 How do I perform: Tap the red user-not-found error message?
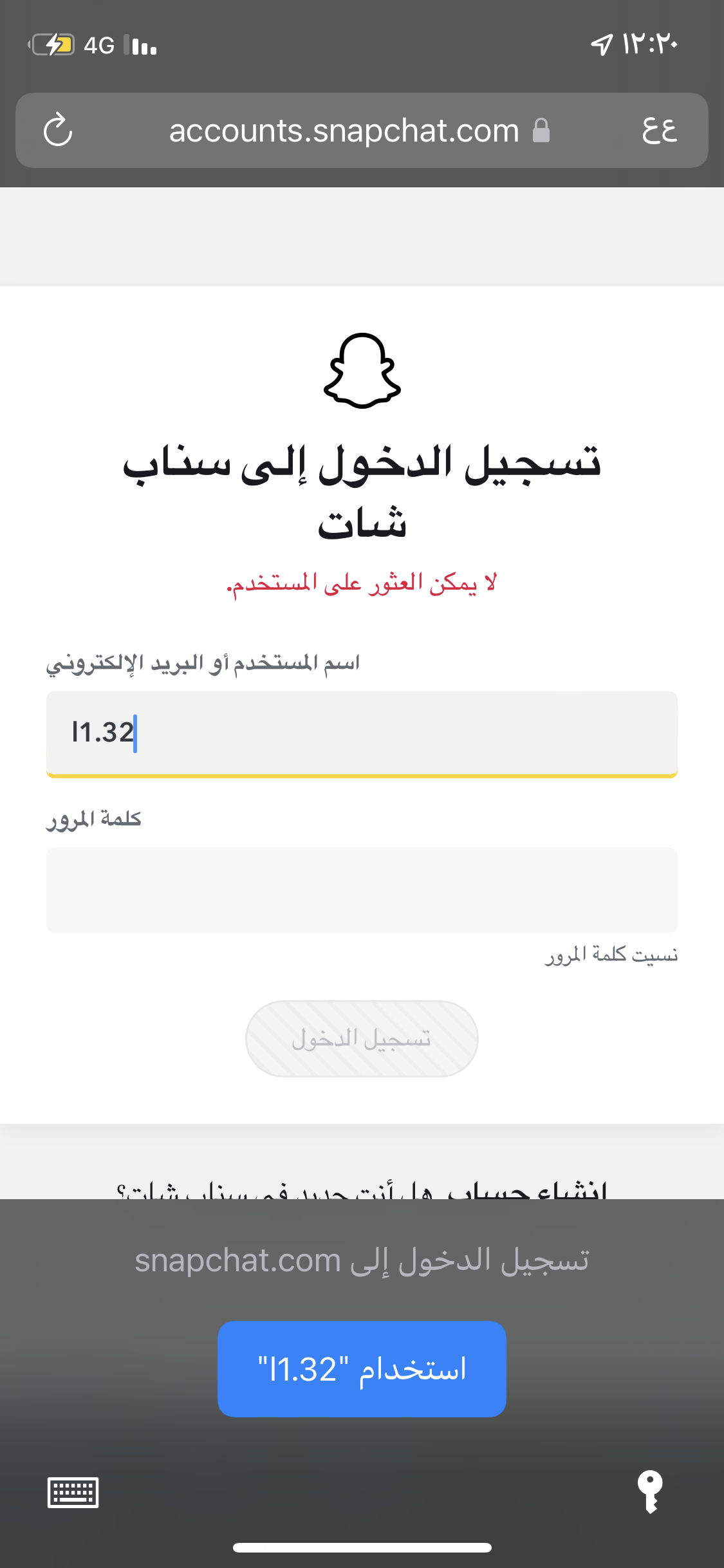362,583
